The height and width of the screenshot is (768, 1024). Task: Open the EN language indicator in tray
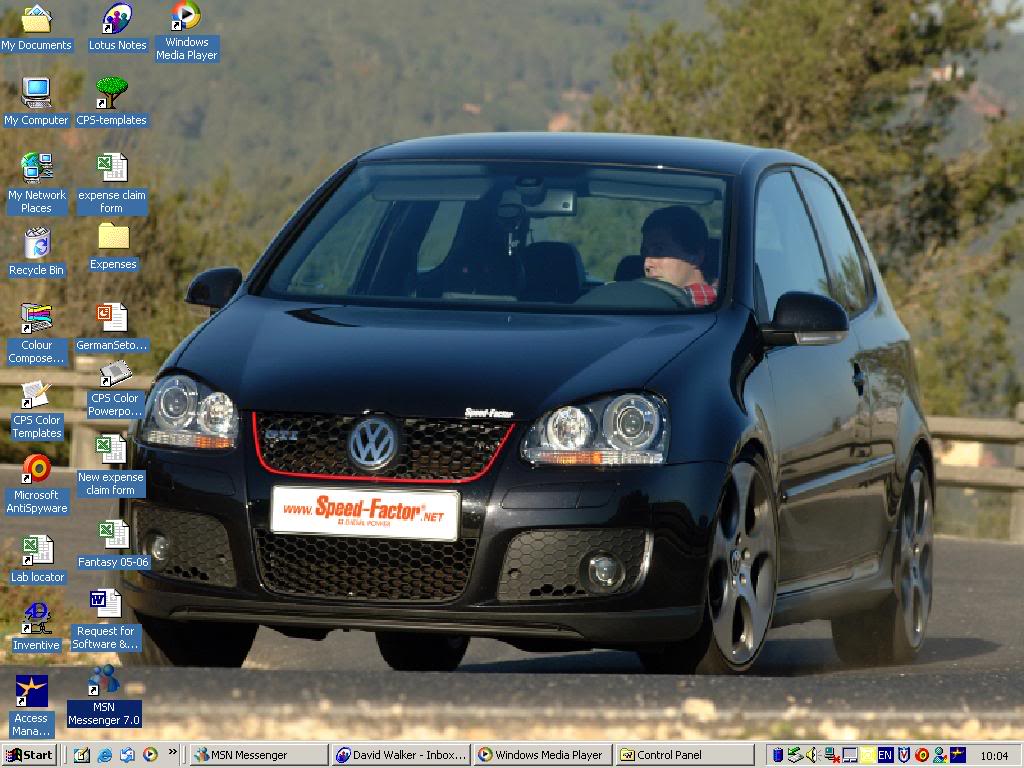point(885,755)
